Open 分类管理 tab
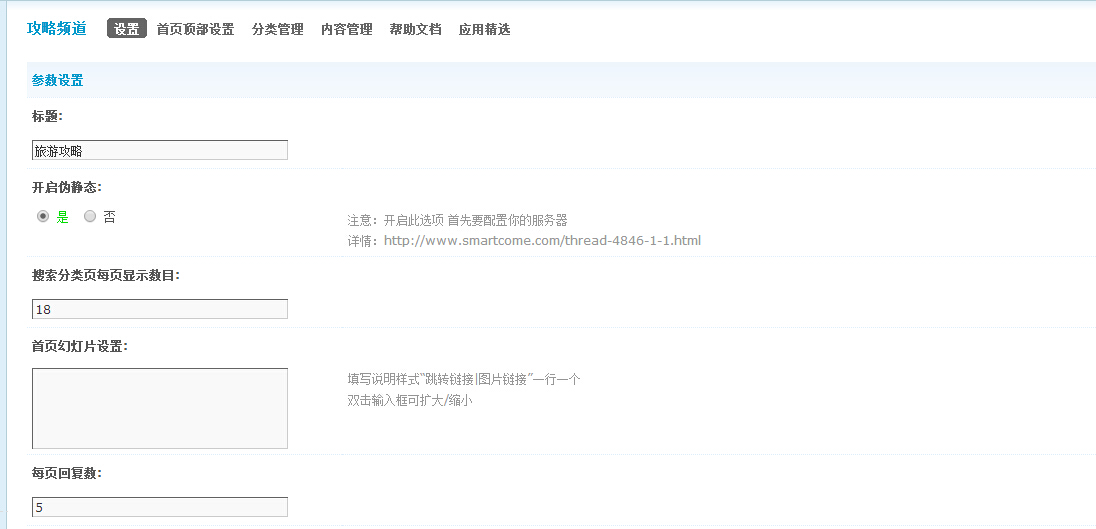This screenshot has height=529, width=1096. [277, 29]
